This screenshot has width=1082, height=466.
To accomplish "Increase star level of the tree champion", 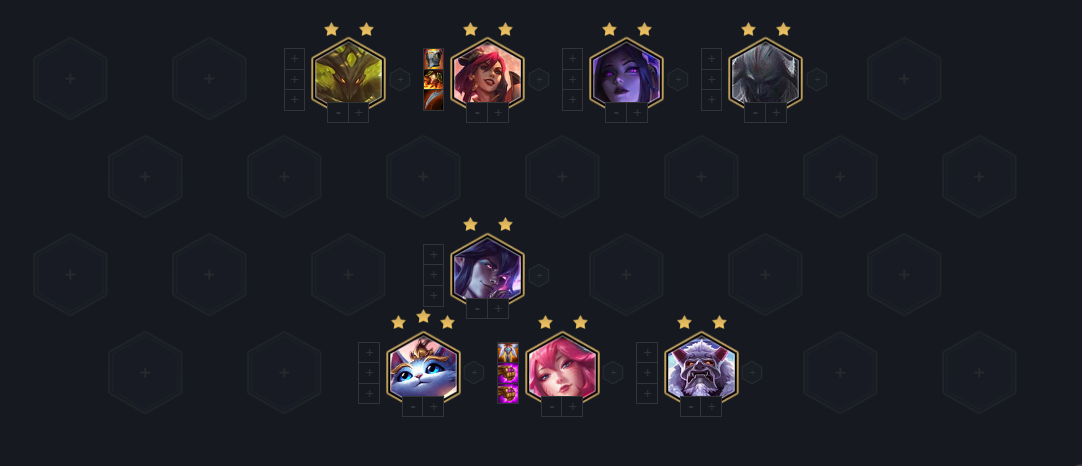I will [x=359, y=113].
